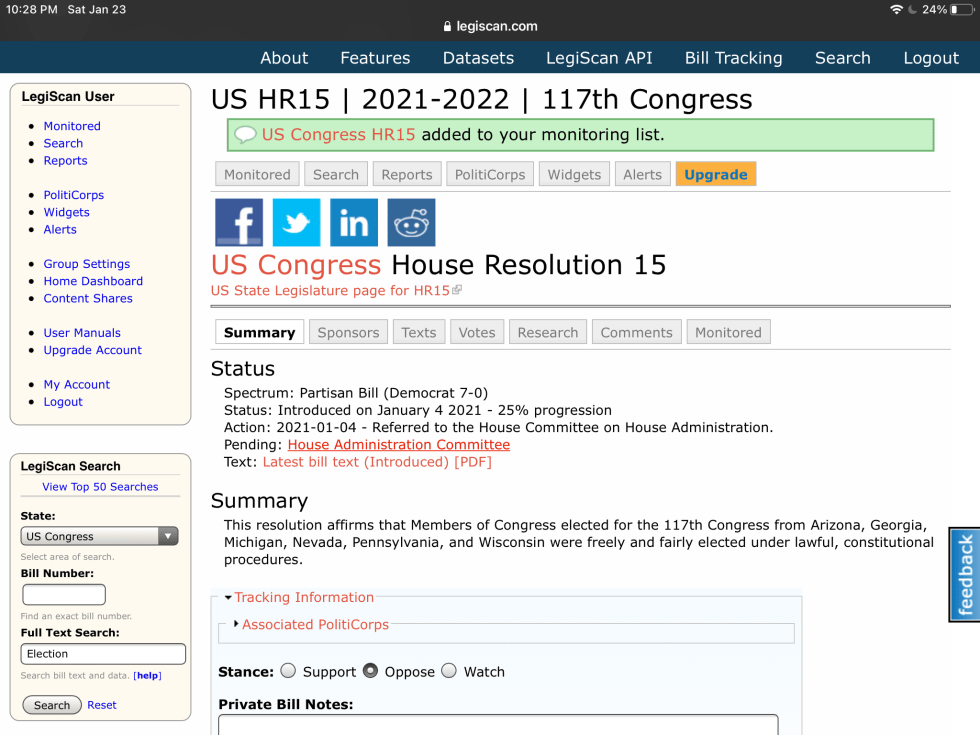Switch to the Research tab
Viewport: 980px width, 735px height.
(x=548, y=332)
